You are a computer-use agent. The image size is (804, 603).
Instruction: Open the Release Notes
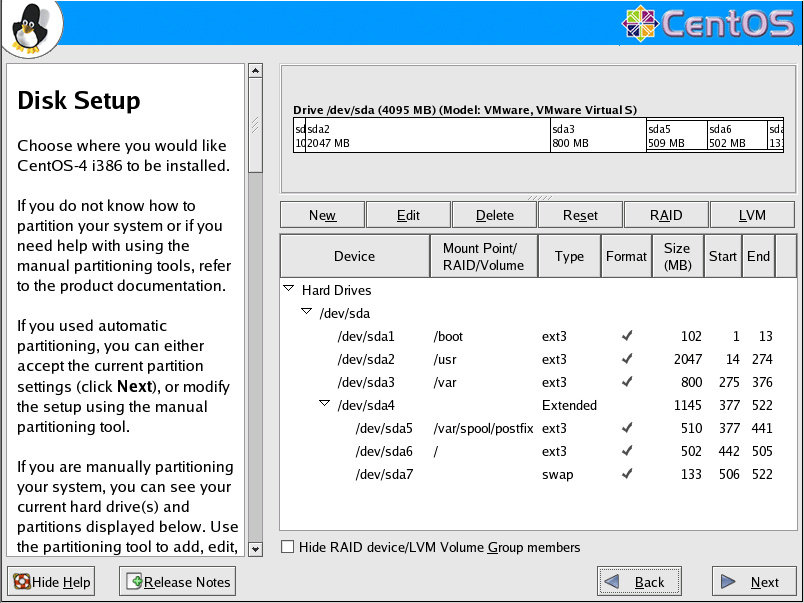pyautogui.click(x=177, y=582)
